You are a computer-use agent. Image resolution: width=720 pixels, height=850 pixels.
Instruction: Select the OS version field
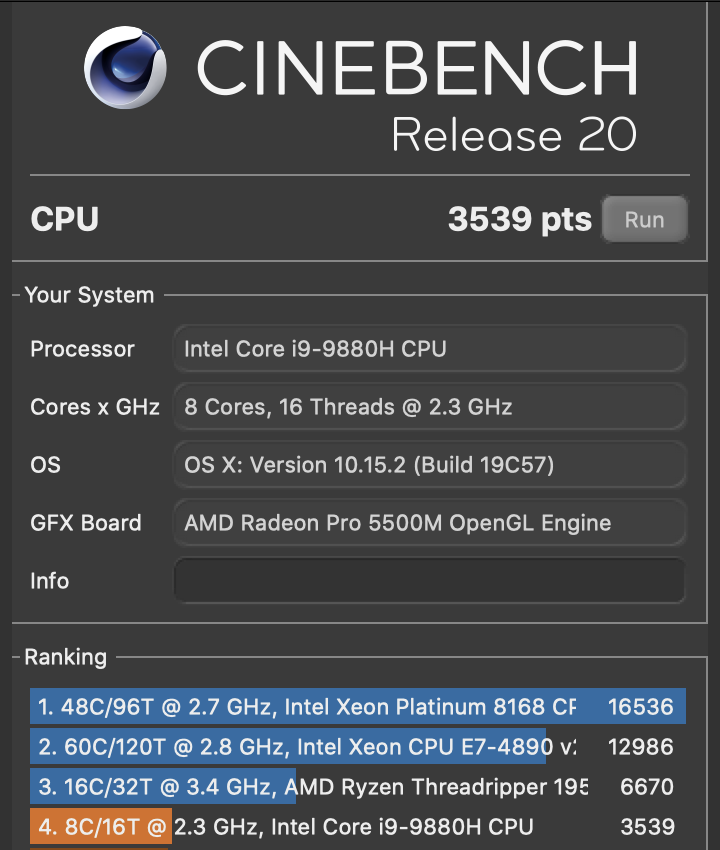430,465
